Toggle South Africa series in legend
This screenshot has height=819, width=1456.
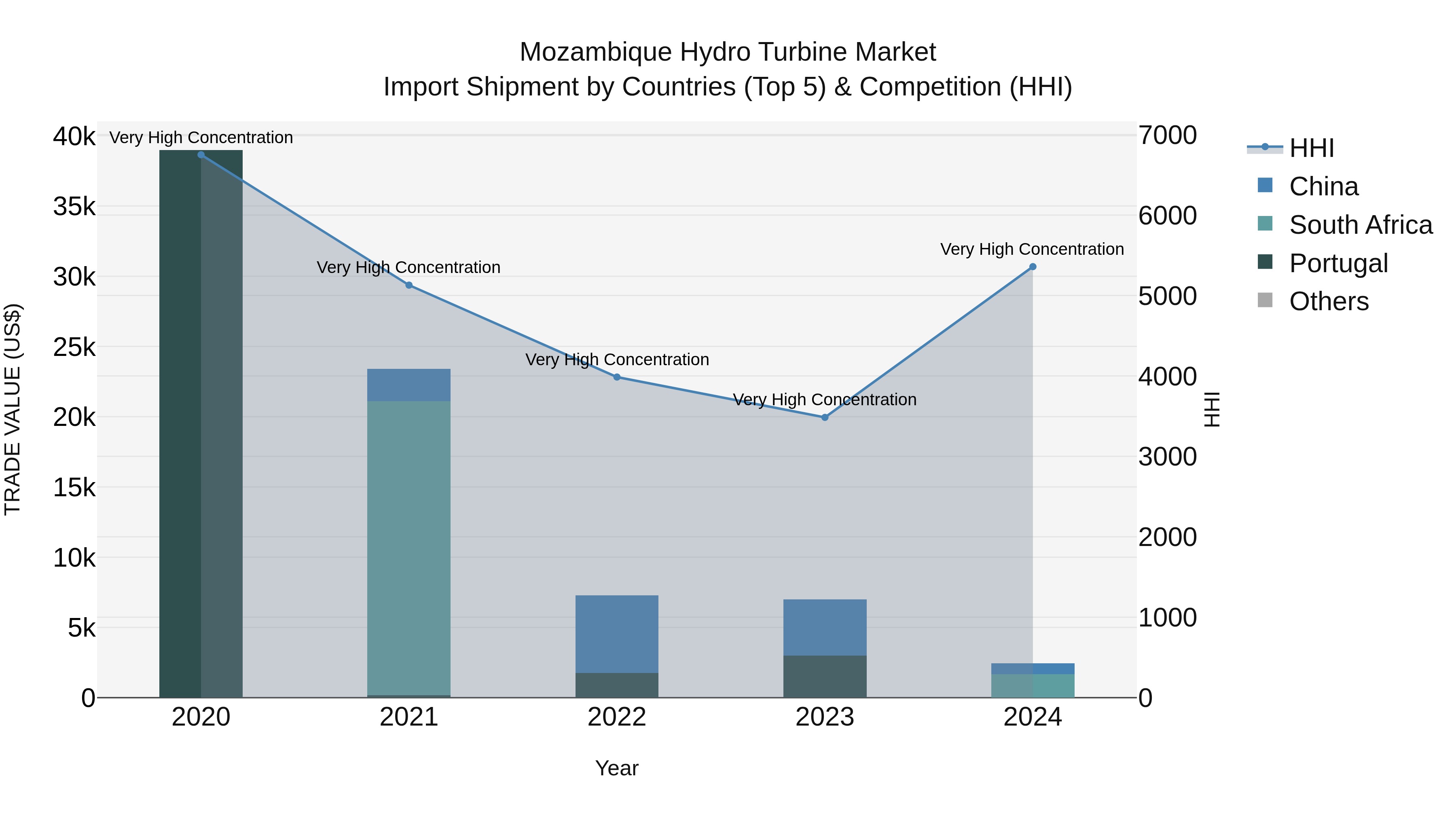pyautogui.click(x=1345, y=225)
